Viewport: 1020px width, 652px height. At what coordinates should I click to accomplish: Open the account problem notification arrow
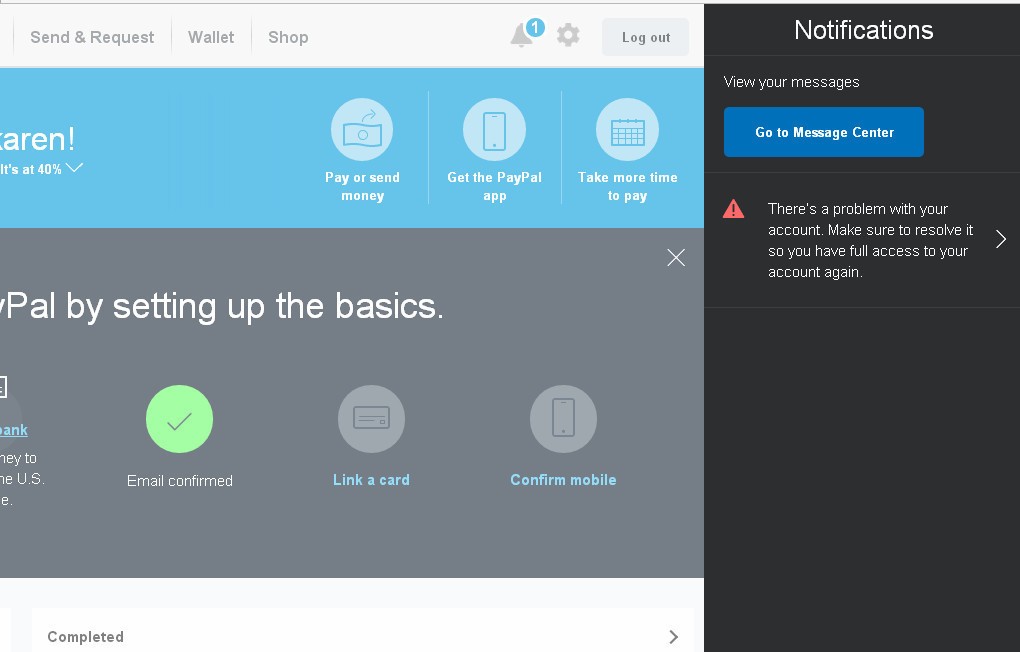point(1001,239)
